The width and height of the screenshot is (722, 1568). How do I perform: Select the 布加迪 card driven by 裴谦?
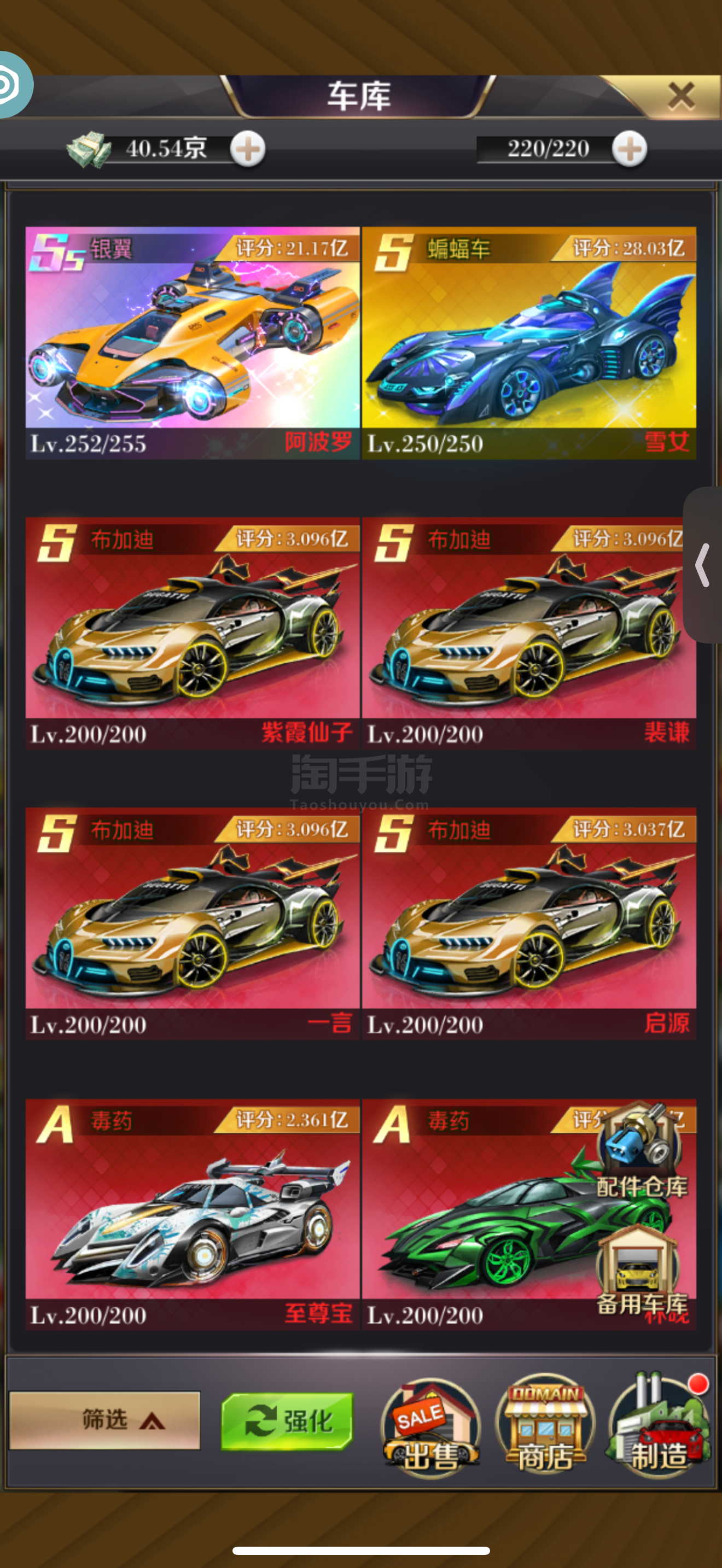pos(529,633)
